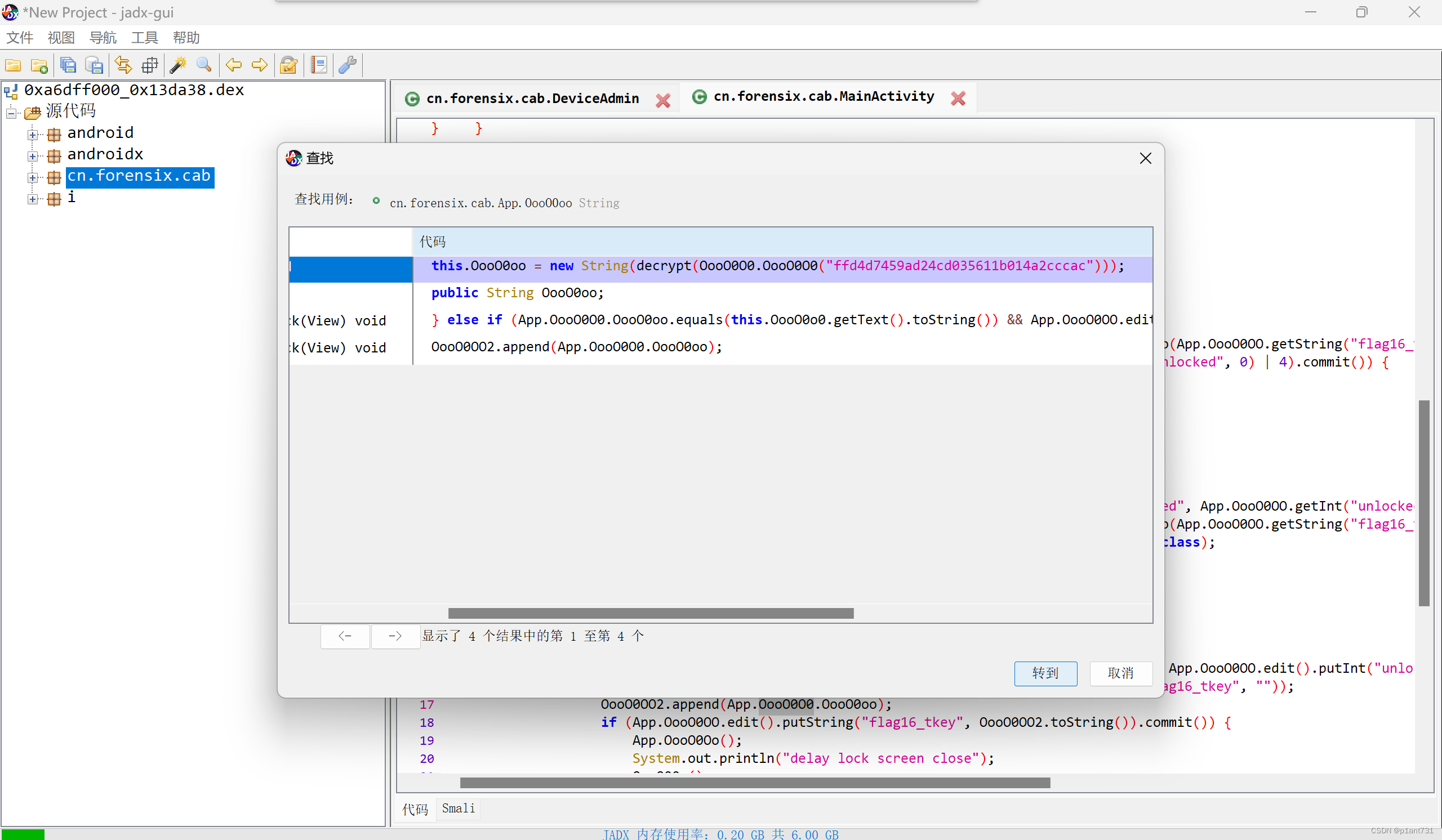
Task: Click the 取消 button
Action: coord(1120,673)
